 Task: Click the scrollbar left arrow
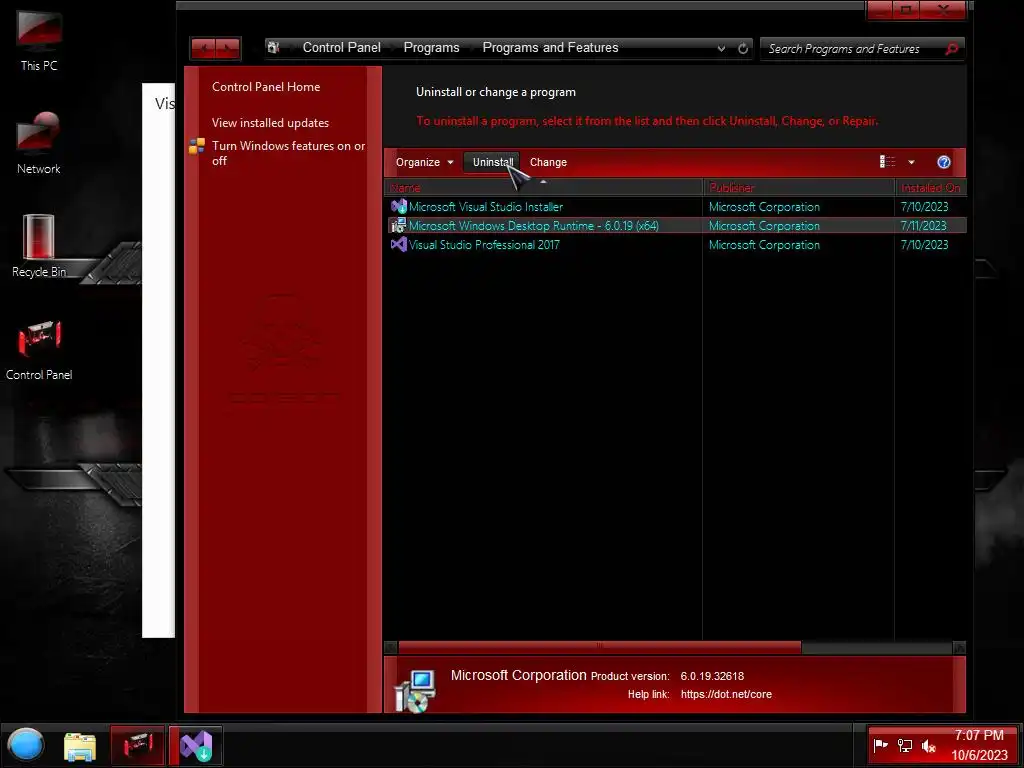(391, 647)
